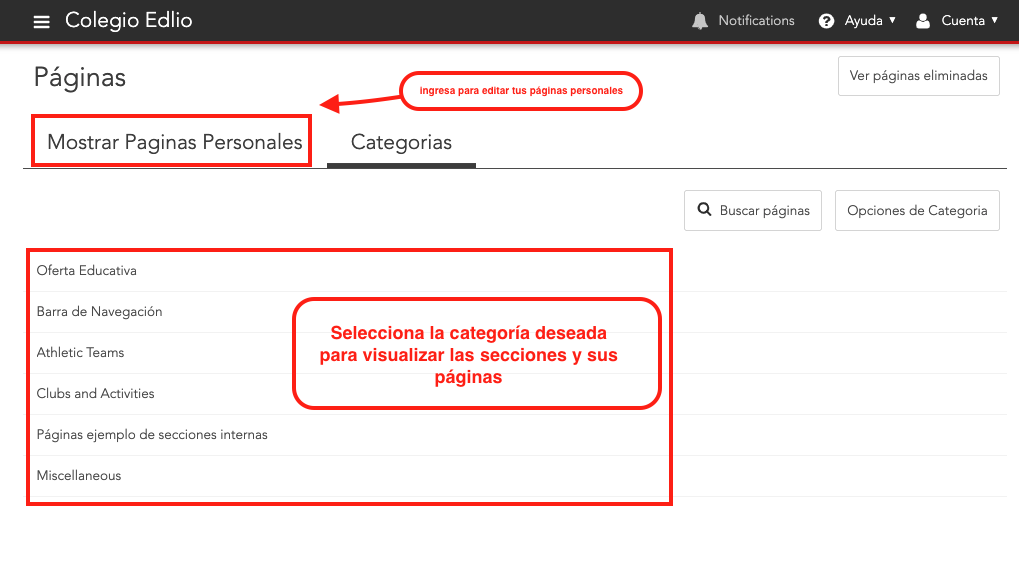Click the Ayuda question mark icon
Image resolution: width=1019 pixels, height=565 pixels.
pyautogui.click(x=826, y=21)
